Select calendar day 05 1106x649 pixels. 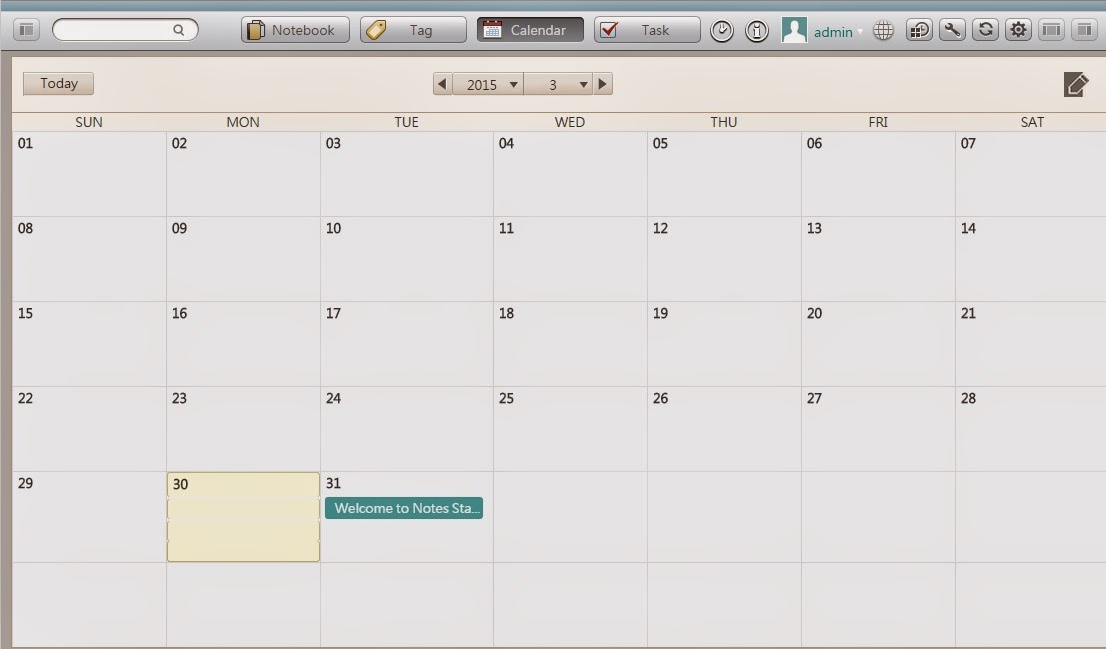pyautogui.click(x=724, y=174)
